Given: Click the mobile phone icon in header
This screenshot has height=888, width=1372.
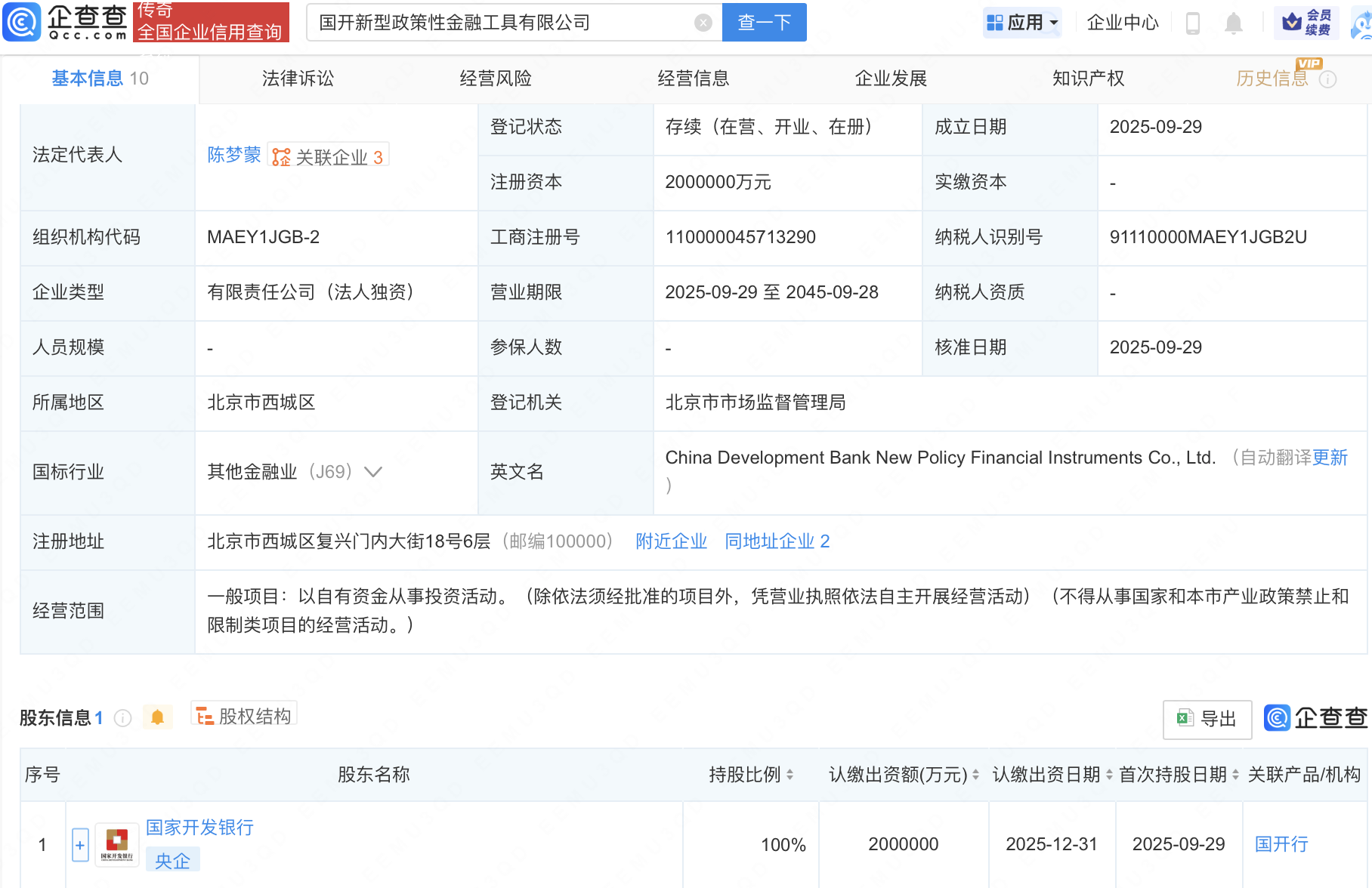Looking at the screenshot, I should [x=1193, y=23].
